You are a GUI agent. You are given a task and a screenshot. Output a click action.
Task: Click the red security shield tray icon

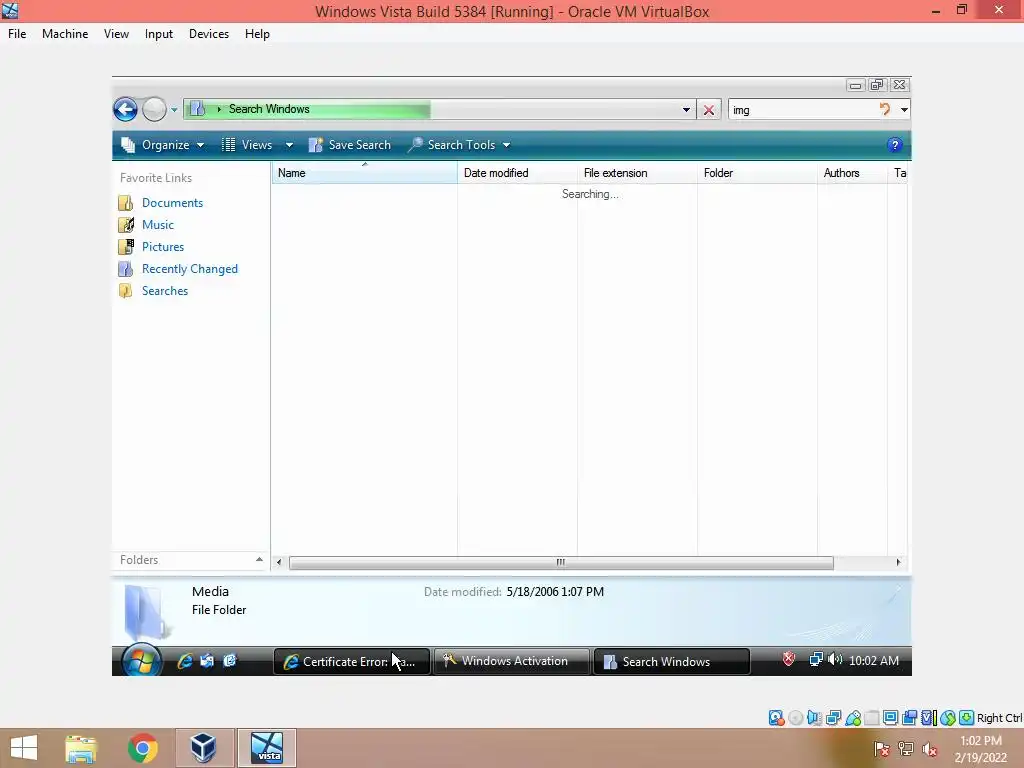(789, 660)
